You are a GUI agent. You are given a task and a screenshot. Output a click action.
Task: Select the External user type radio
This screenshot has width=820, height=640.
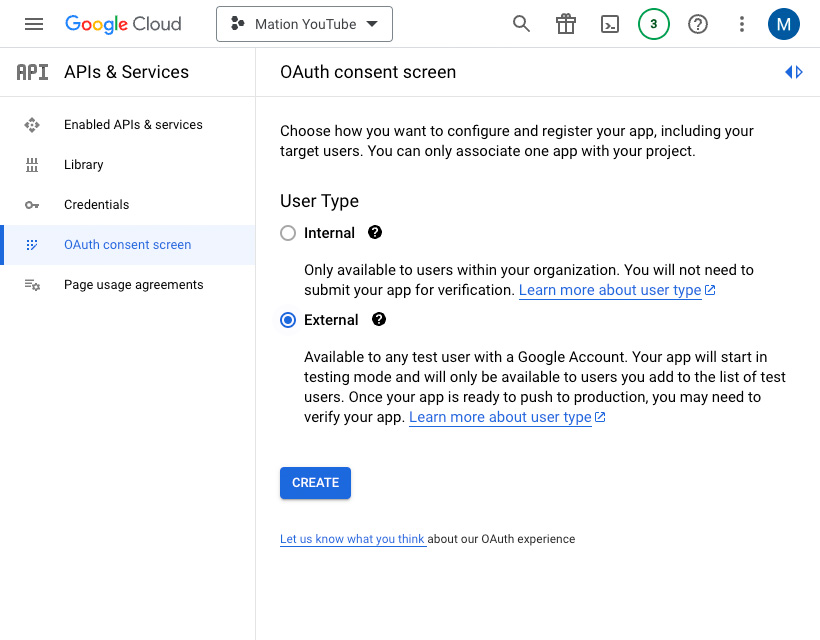(x=288, y=320)
